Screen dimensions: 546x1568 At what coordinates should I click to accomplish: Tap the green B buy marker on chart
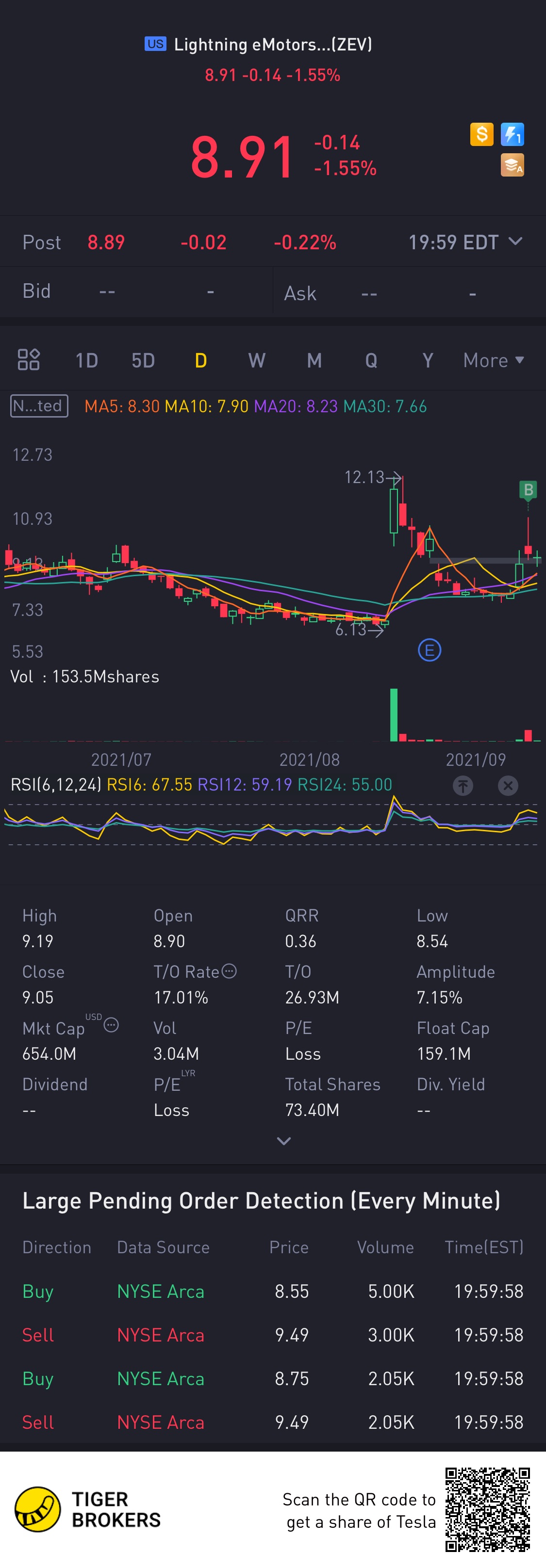point(529,491)
